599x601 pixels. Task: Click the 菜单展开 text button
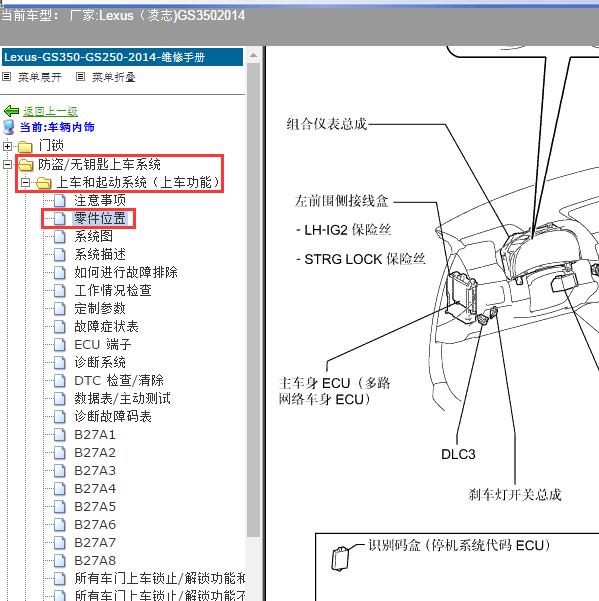tap(39, 77)
